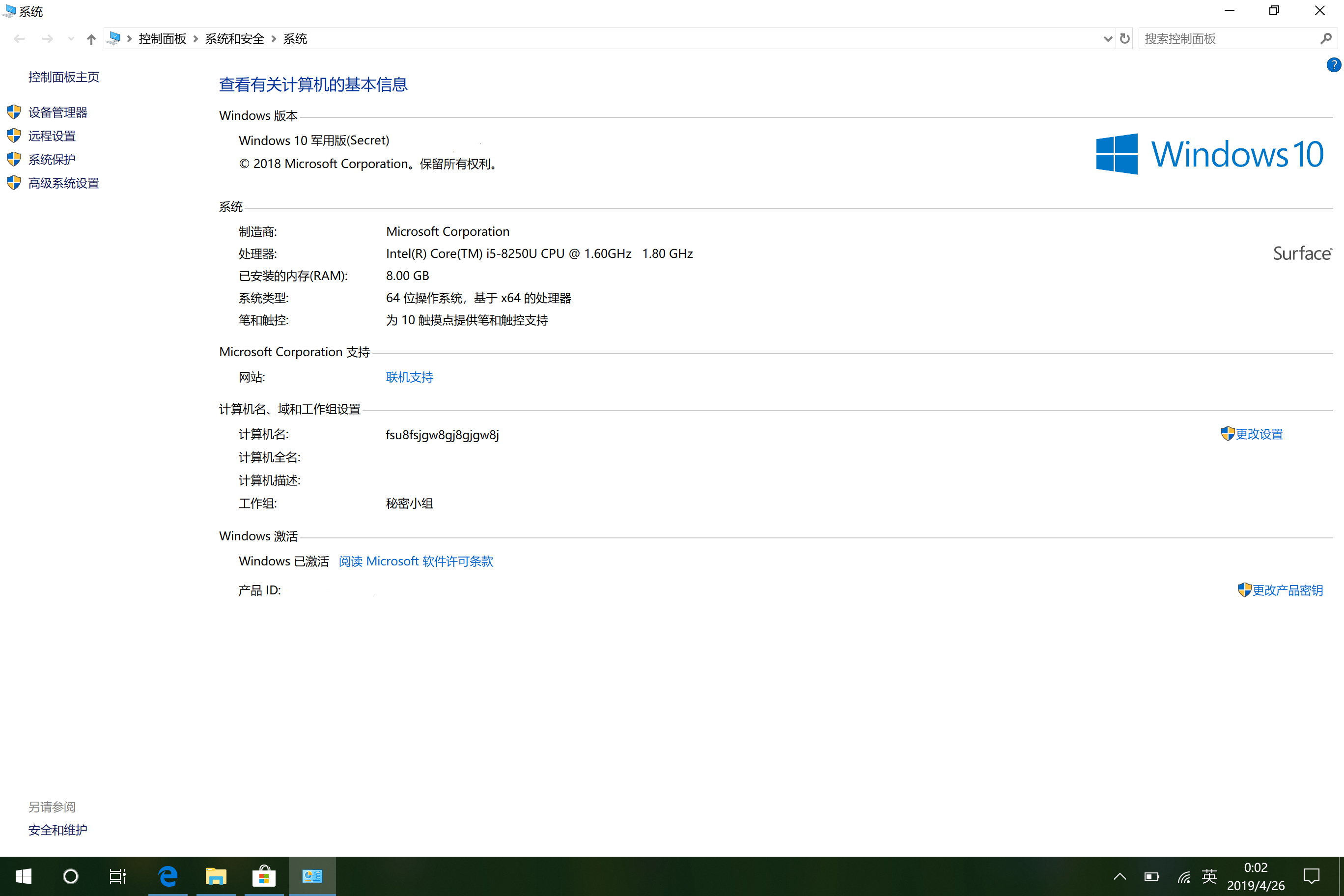The width and height of the screenshot is (1344, 896).
Task: Open File Explorer from taskbar
Action: pyautogui.click(x=216, y=876)
